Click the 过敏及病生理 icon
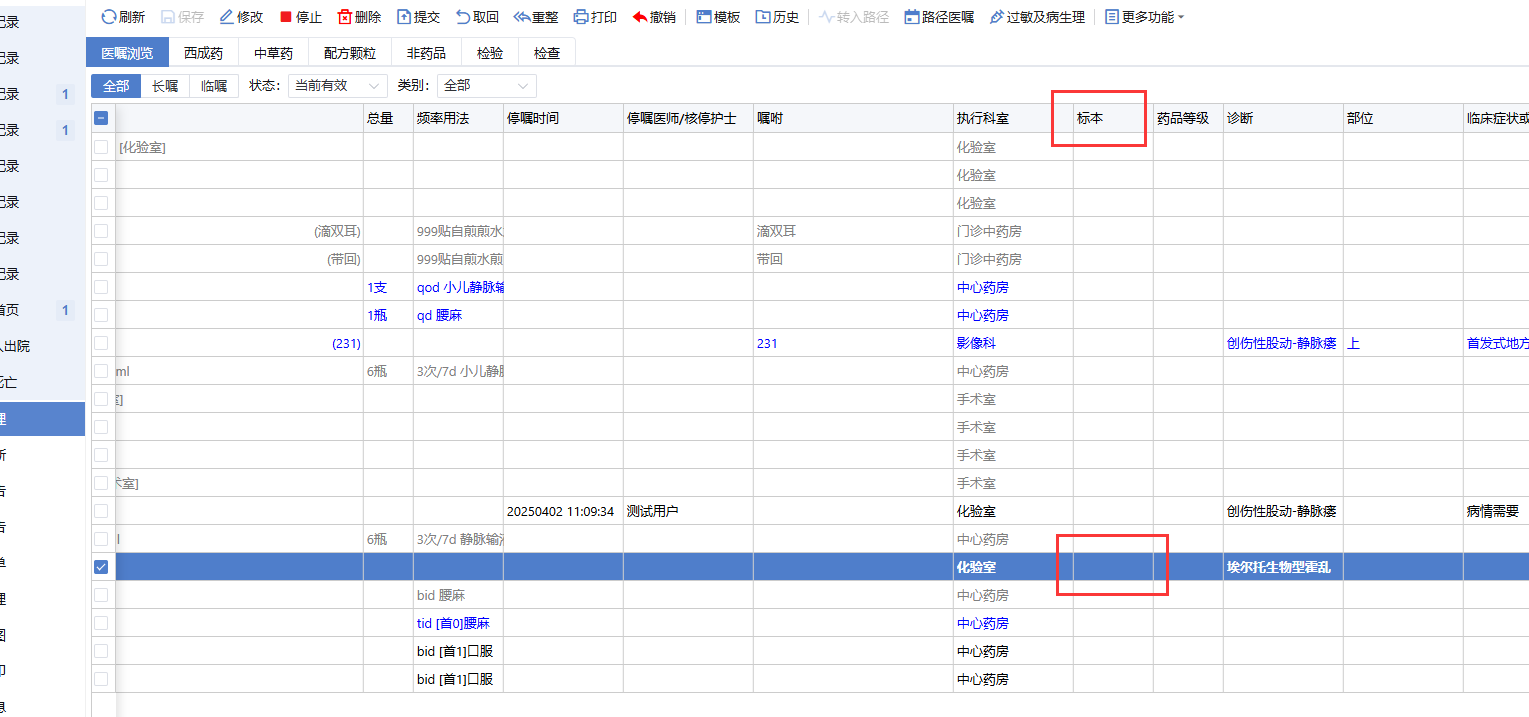The height and width of the screenshot is (717, 1529). pyautogui.click(x=997, y=17)
